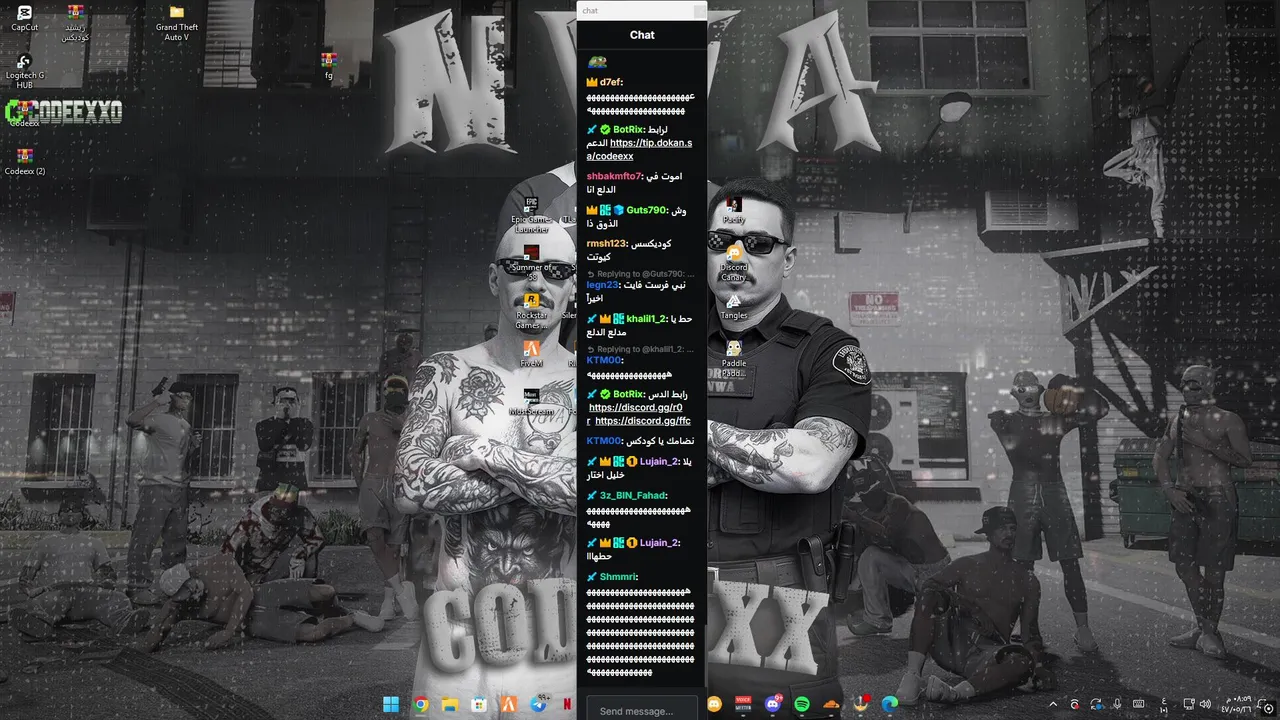The image size is (1280, 720).
Task: Open Netflix from the taskbar
Action: (567, 704)
